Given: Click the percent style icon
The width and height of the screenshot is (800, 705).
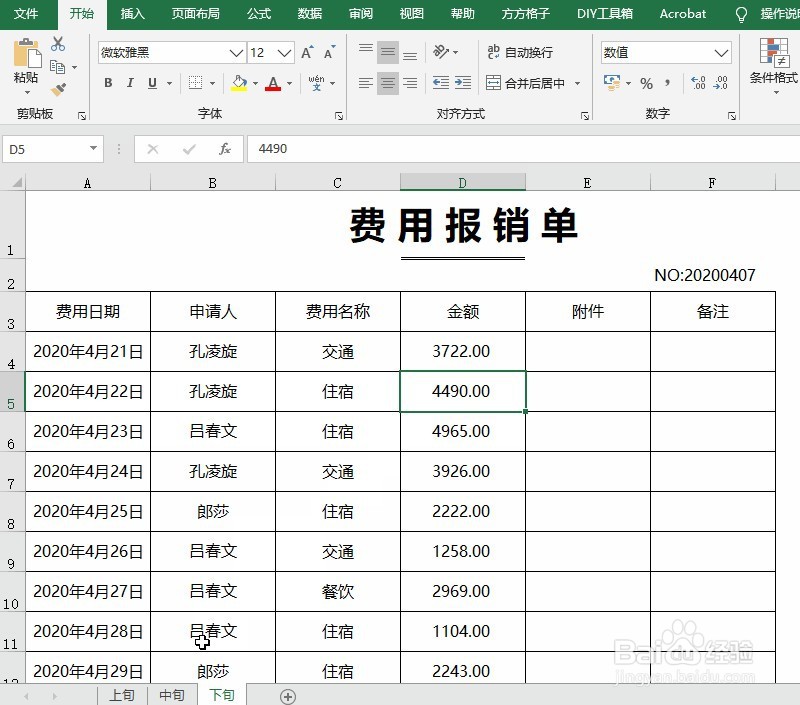Looking at the screenshot, I should coord(646,83).
